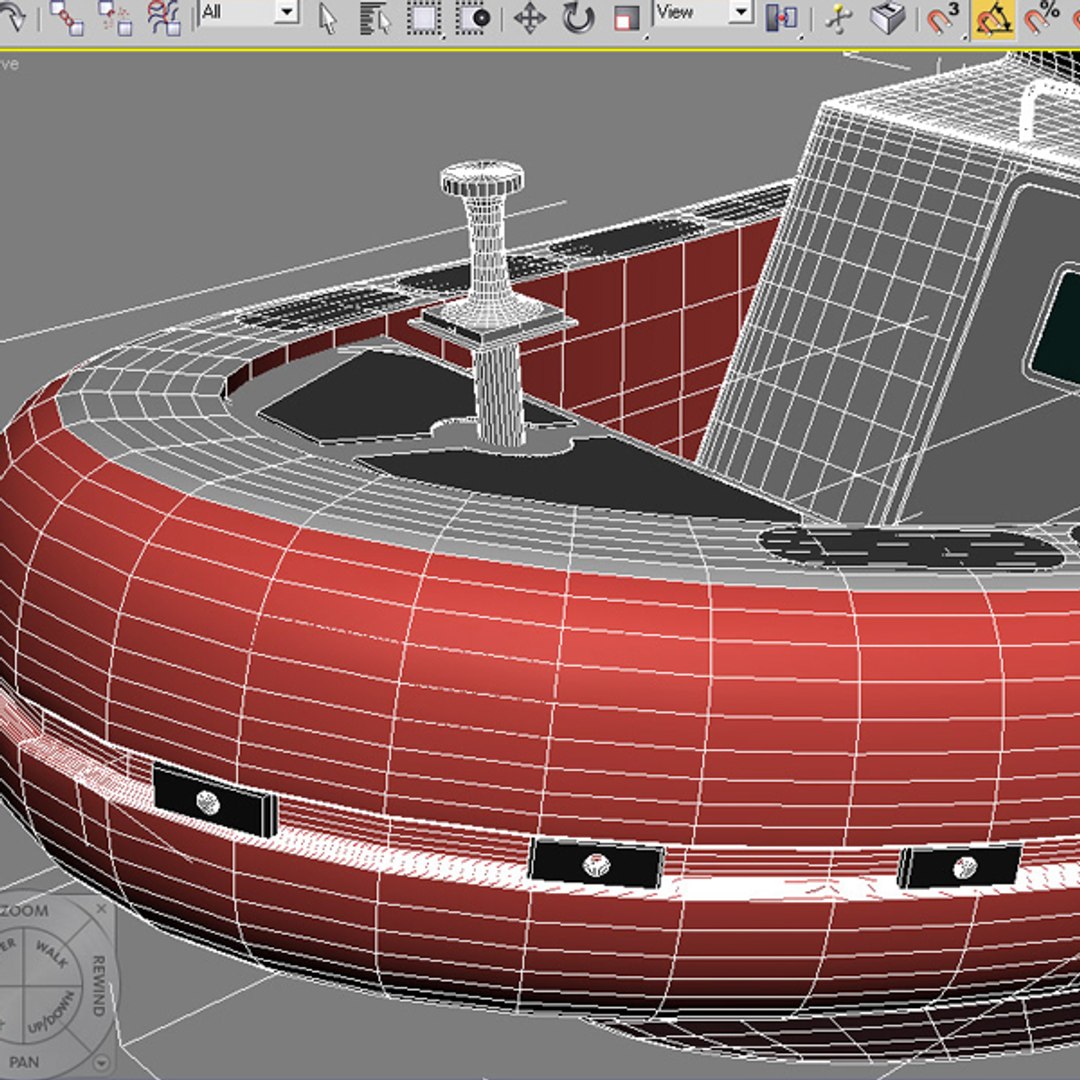Toggle the 3D Snaps magnet icon
This screenshot has width=1080, height=1080.
click(942, 18)
